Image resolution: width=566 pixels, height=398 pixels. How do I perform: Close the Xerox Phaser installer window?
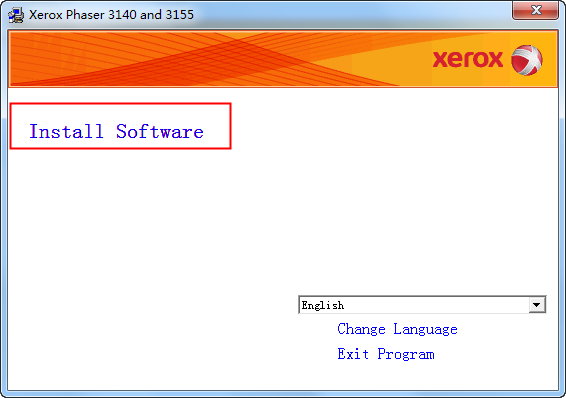pos(536,10)
